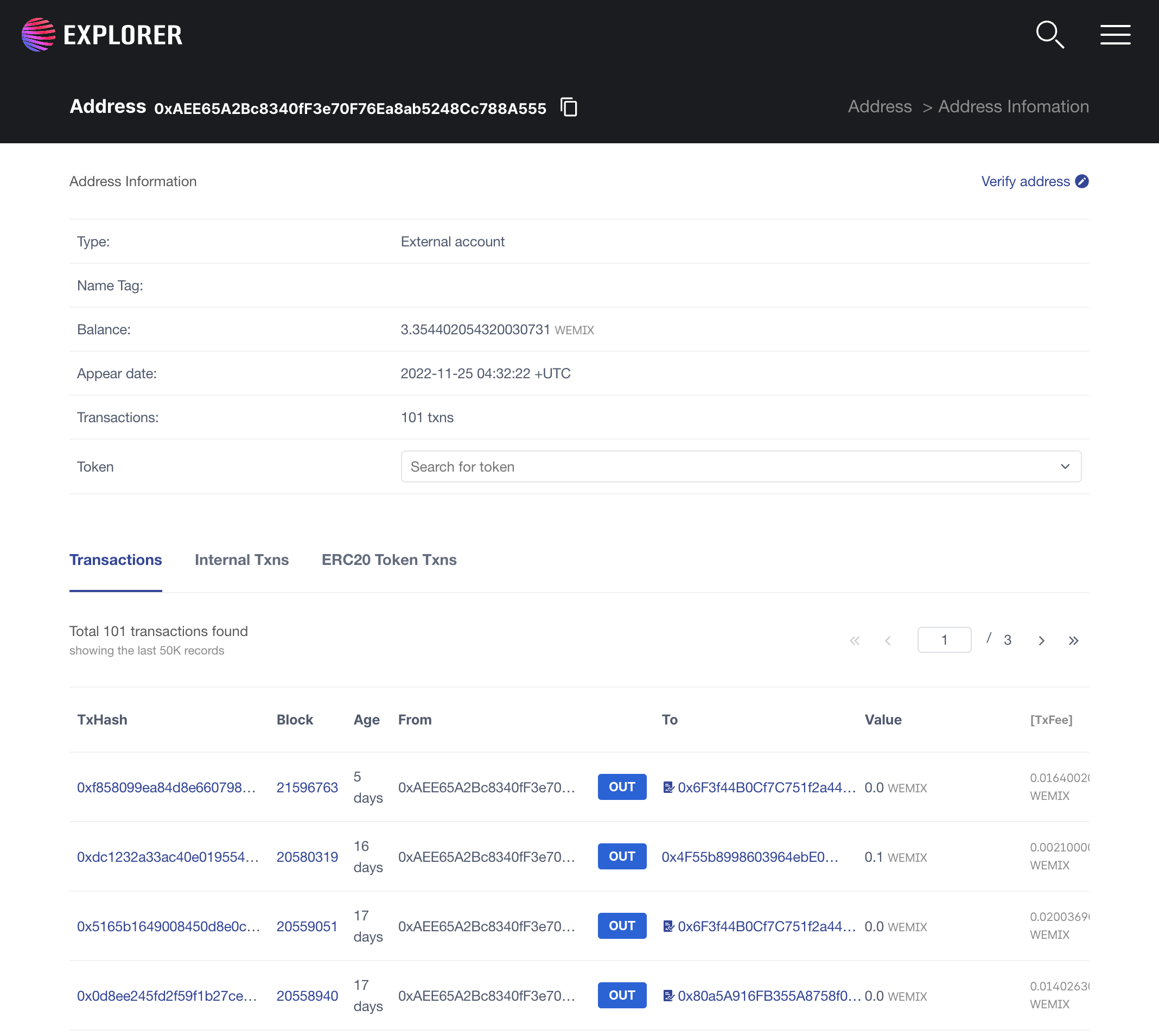The image size is (1159, 1036).
Task: Jump to first page double arrow
Action: pyautogui.click(x=855, y=640)
